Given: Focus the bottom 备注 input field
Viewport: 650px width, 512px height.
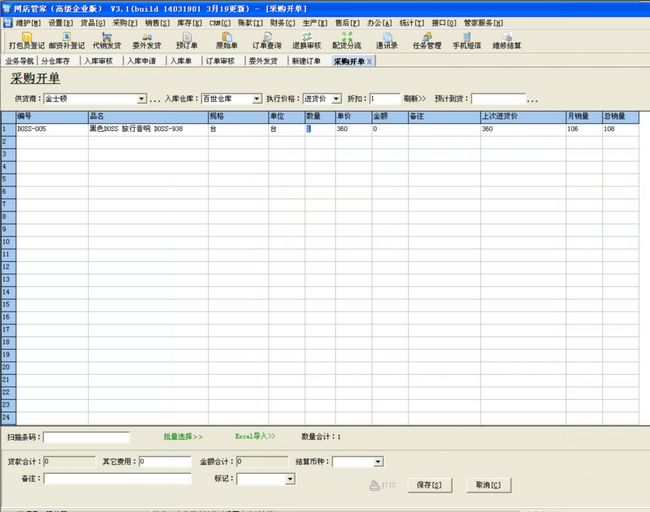Looking at the screenshot, I should [117, 479].
